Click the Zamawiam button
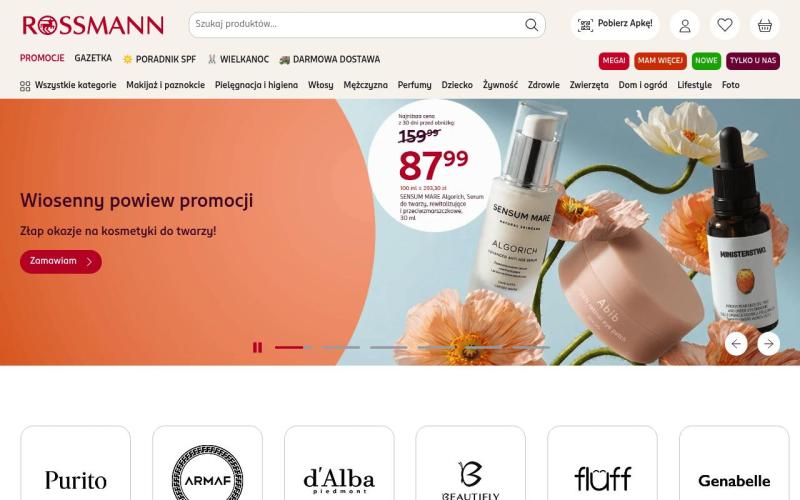800x500 pixels. coord(61,262)
